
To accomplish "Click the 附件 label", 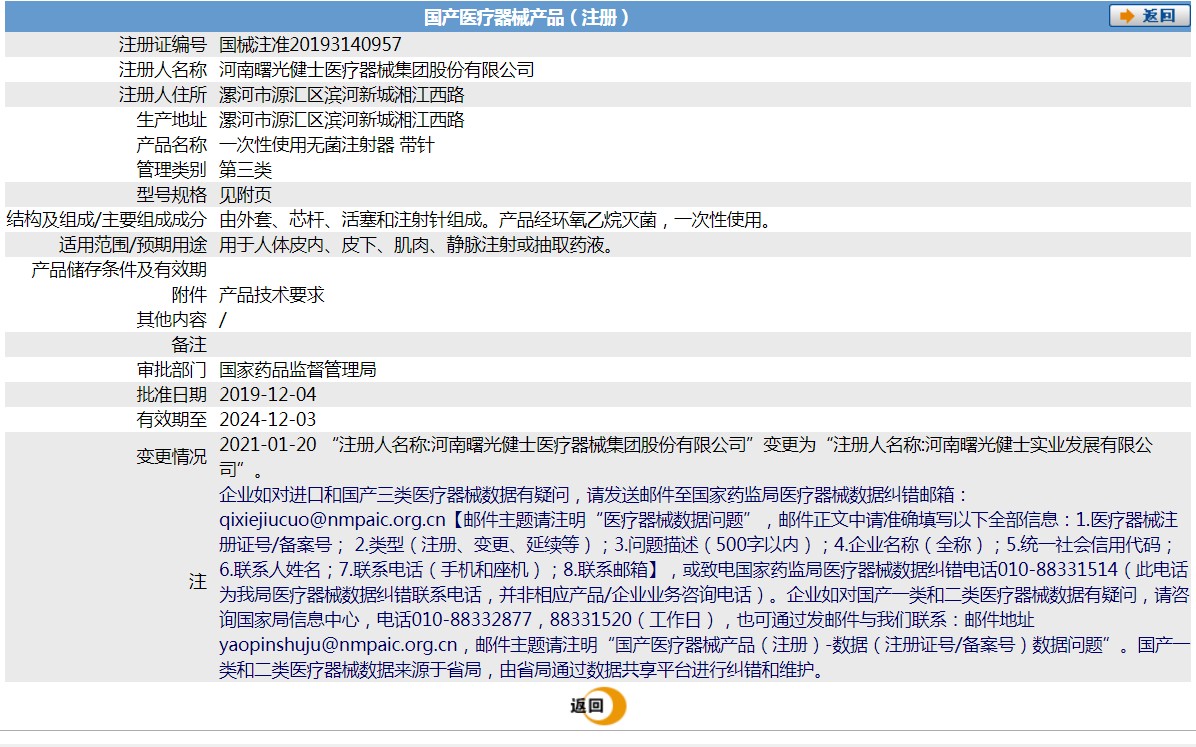I will click(189, 295).
